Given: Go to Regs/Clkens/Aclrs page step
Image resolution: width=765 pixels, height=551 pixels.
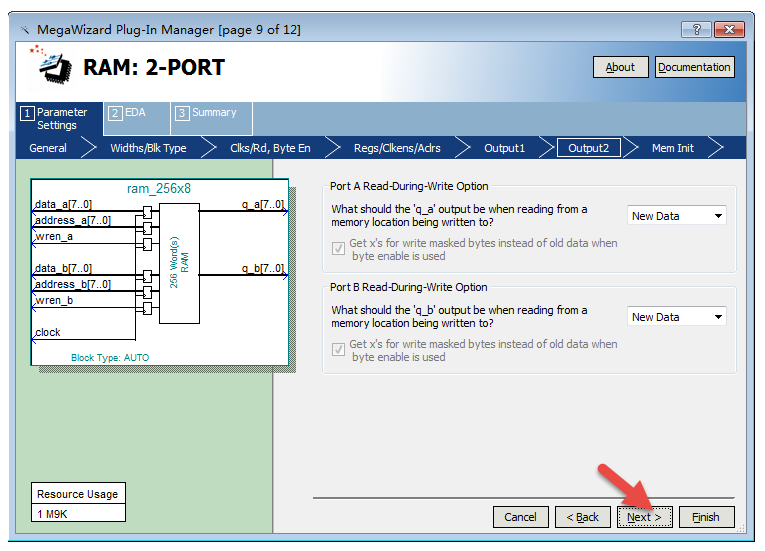Looking at the screenshot, I should (397, 148).
